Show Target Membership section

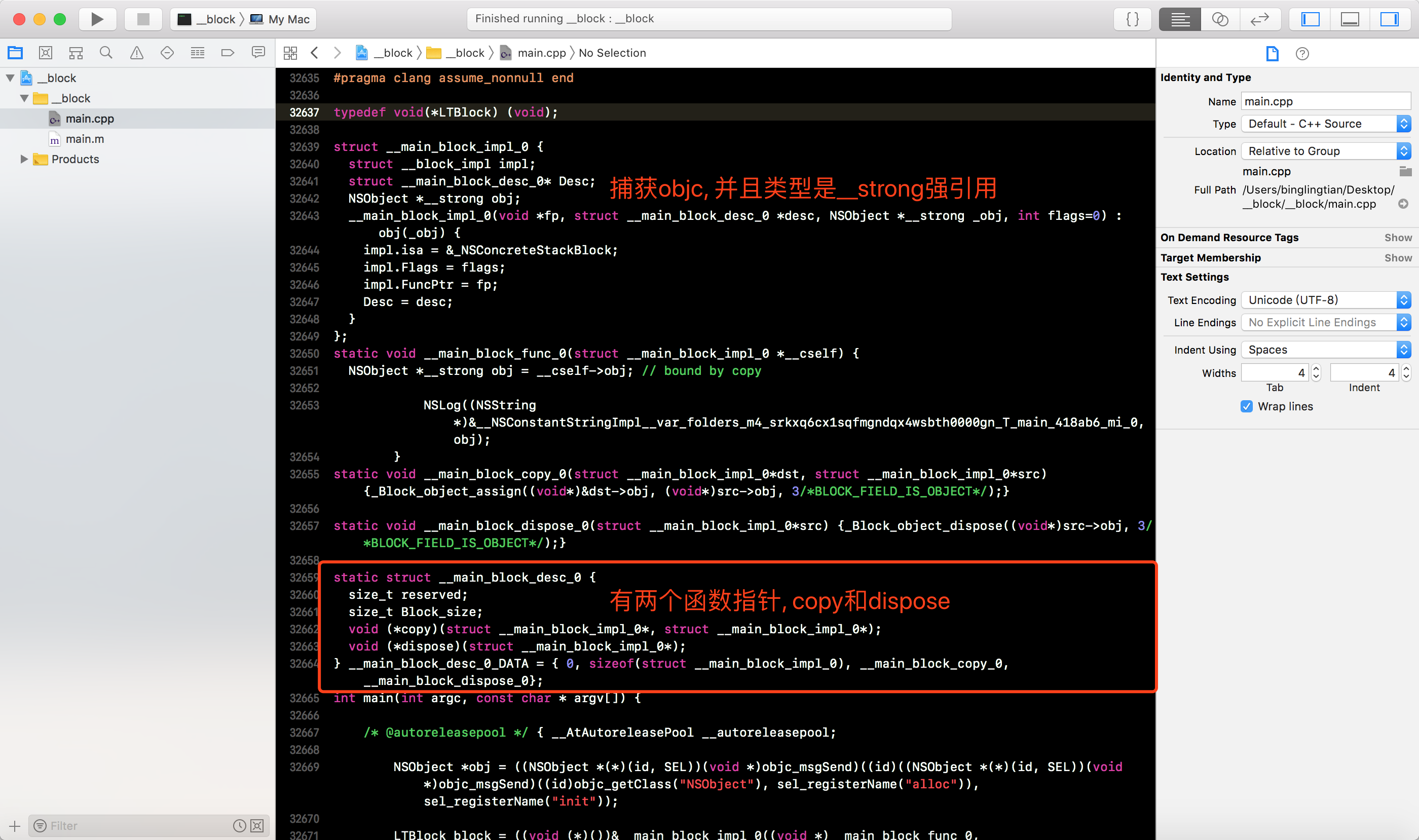[x=1398, y=257]
